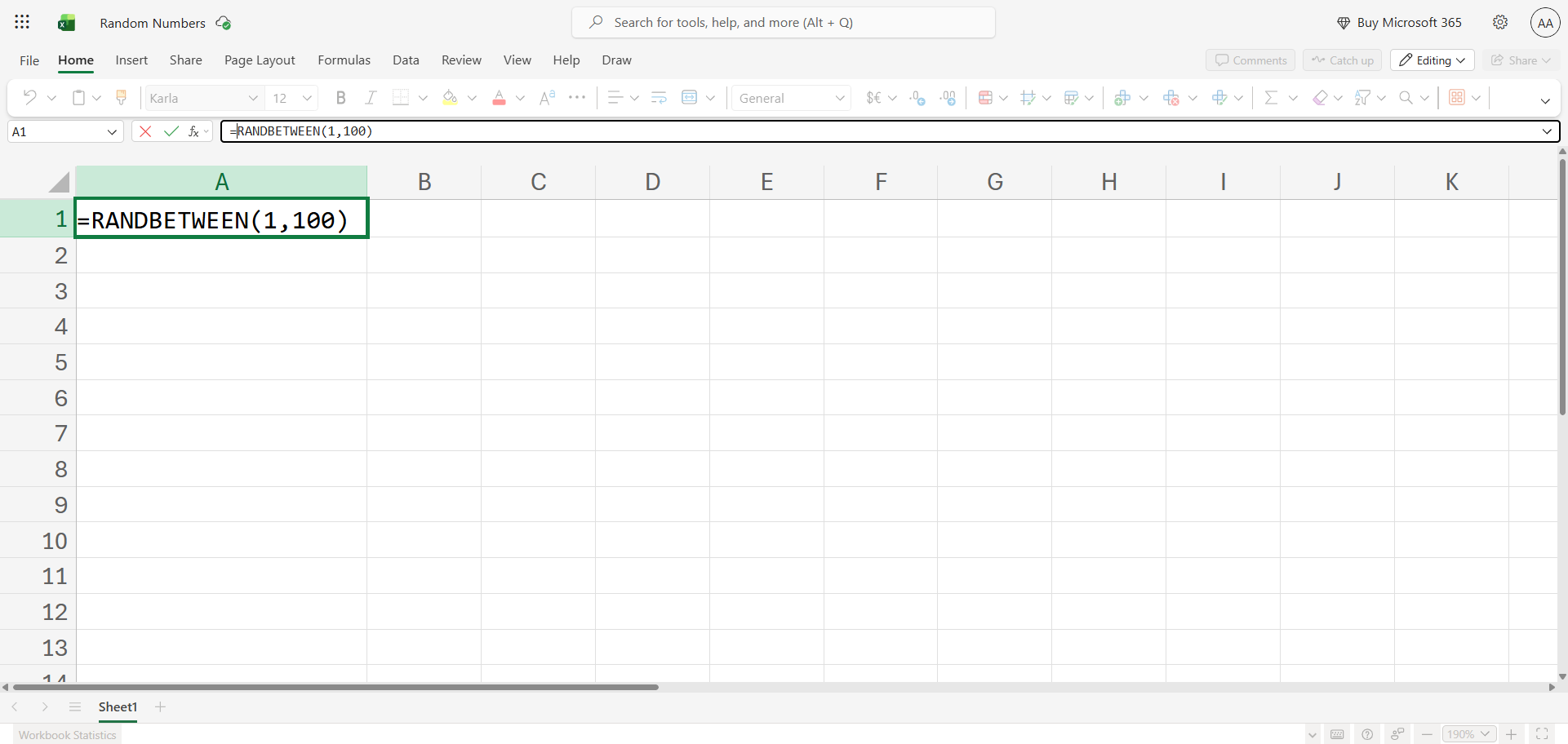This screenshot has width=1568, height=744.
Task: Click the text alignment icon
Action: (x=615, y=98)
